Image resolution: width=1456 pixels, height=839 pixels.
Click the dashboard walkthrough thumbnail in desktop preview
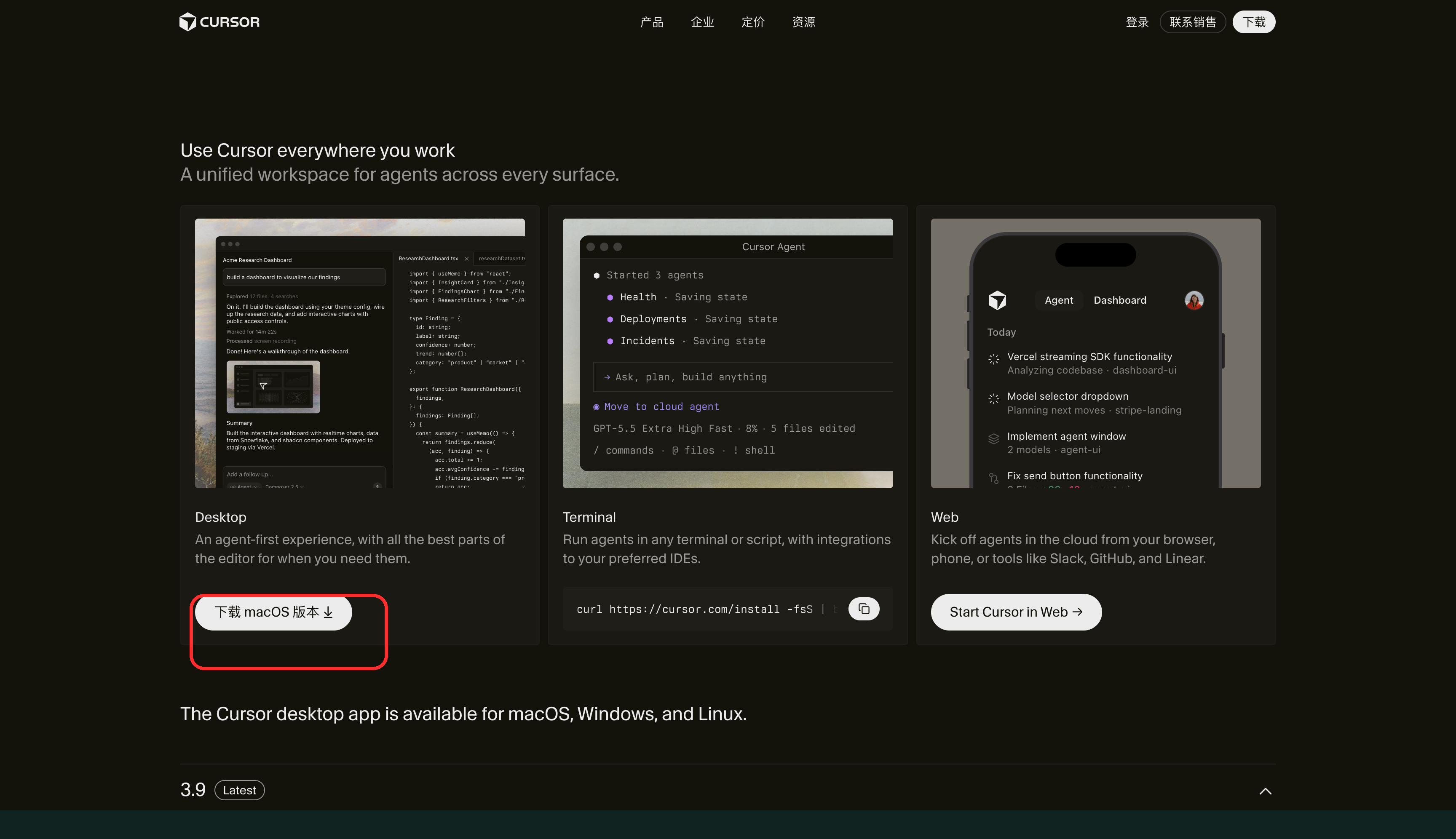coord(273,387)
